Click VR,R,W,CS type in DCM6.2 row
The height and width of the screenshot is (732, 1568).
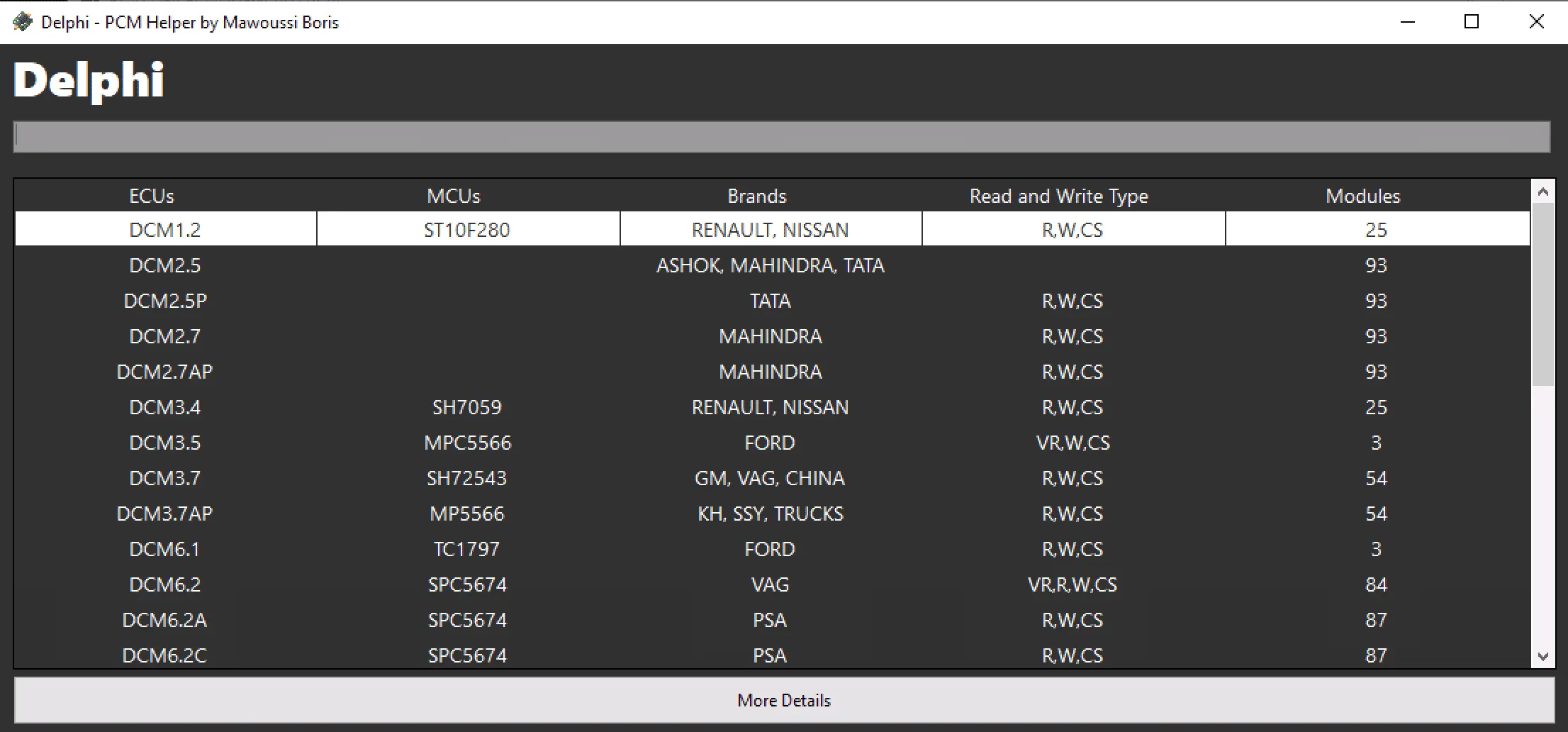(x=1073, y=584)
